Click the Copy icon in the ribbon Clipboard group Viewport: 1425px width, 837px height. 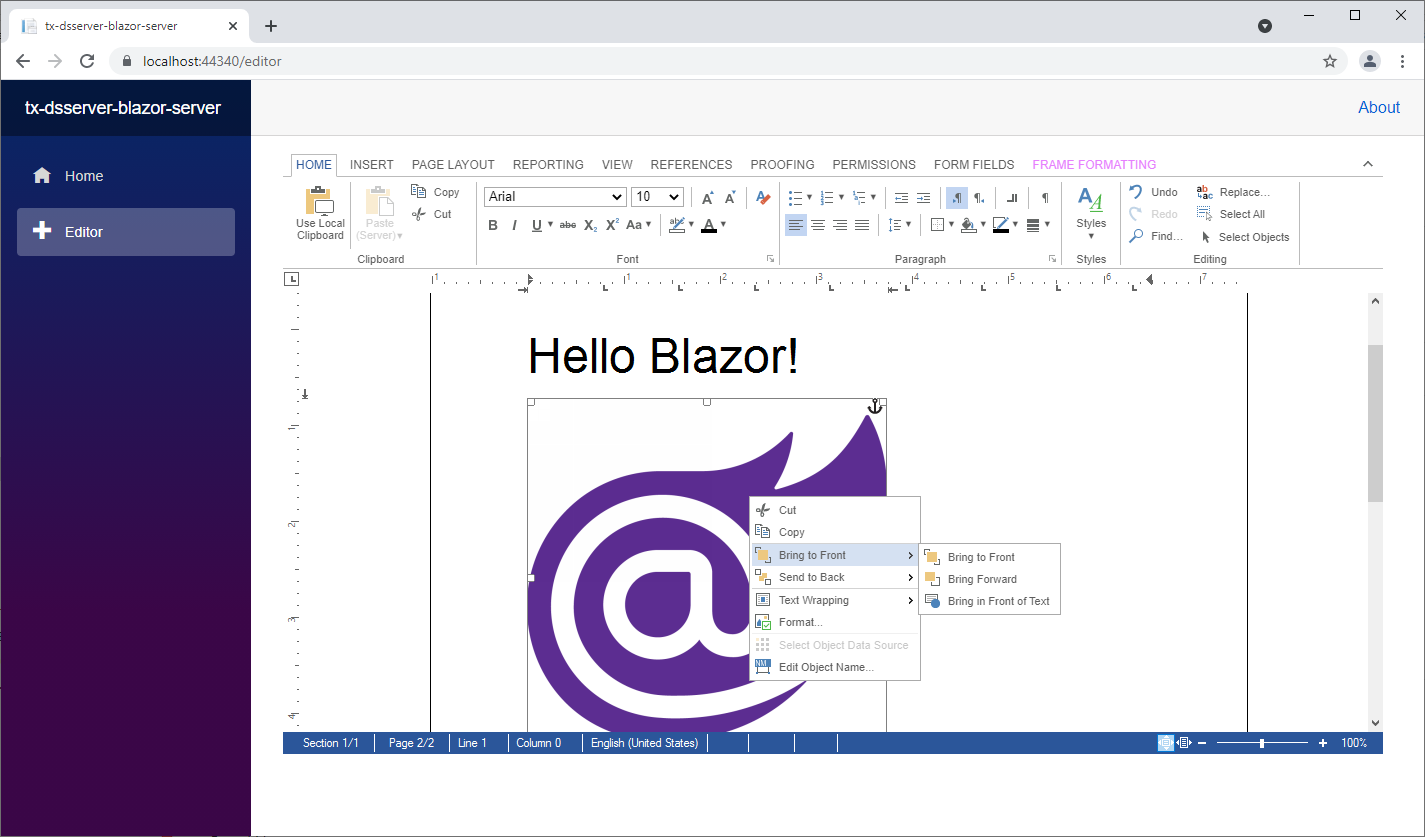click(x=420, y=191)
